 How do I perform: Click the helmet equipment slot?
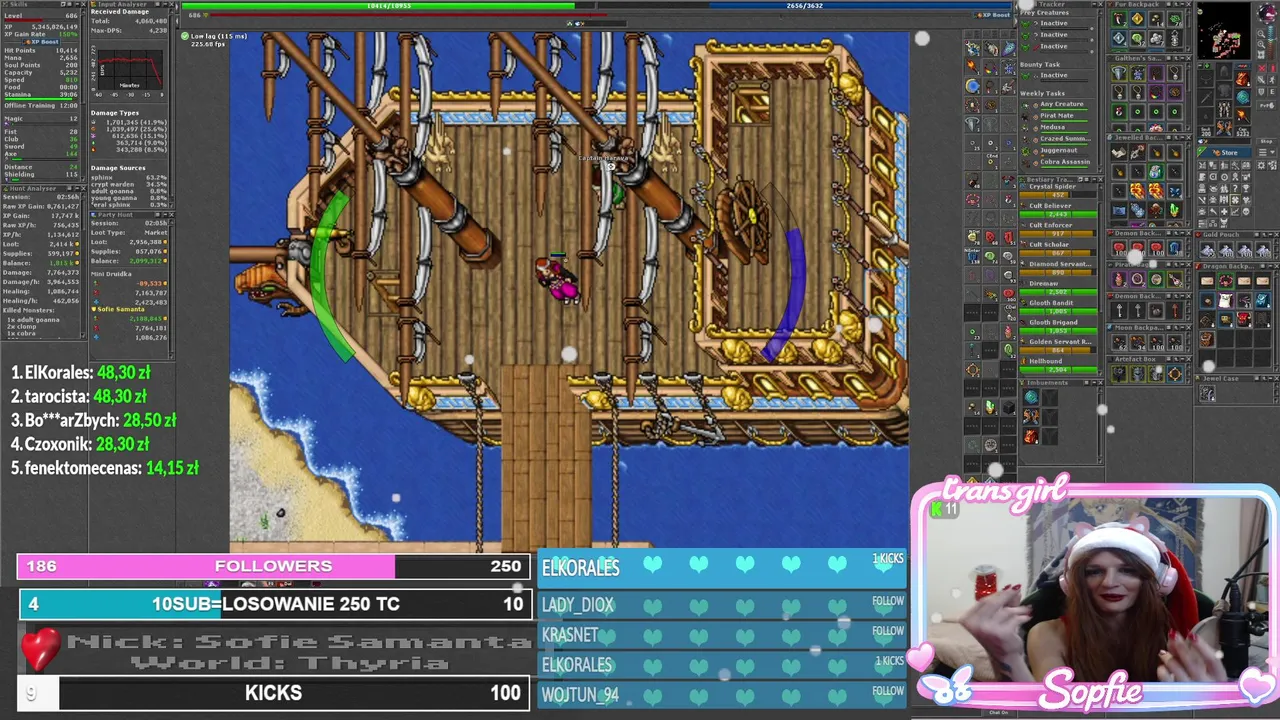pyautogui.click(x=1224, y=71)
